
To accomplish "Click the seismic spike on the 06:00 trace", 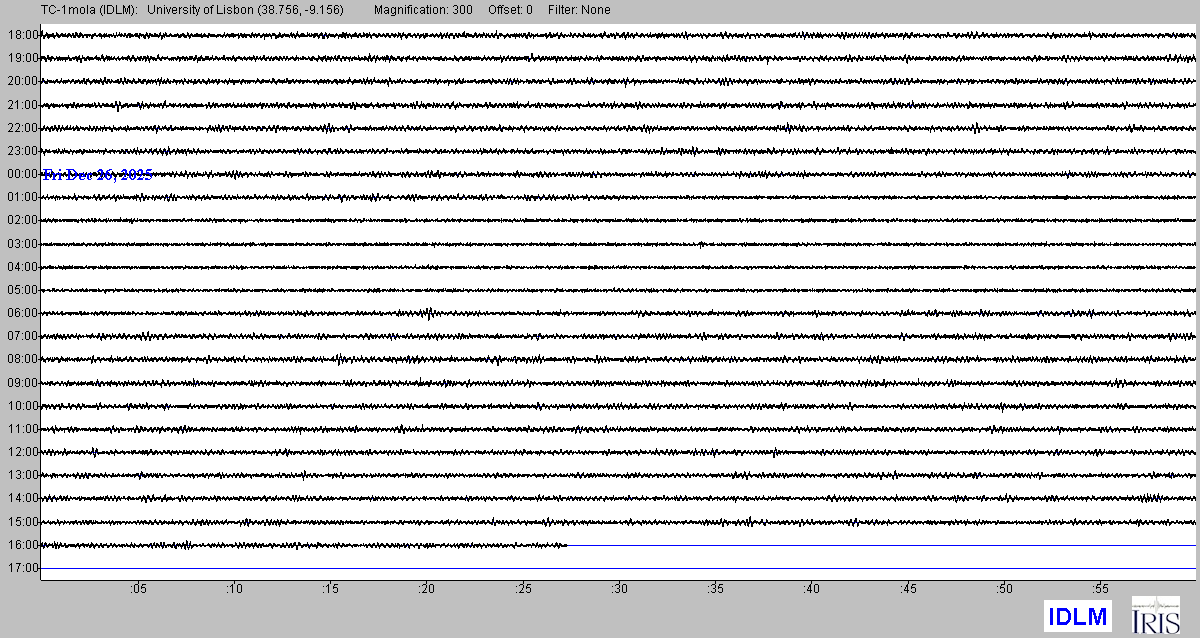I will pos(429,313).
